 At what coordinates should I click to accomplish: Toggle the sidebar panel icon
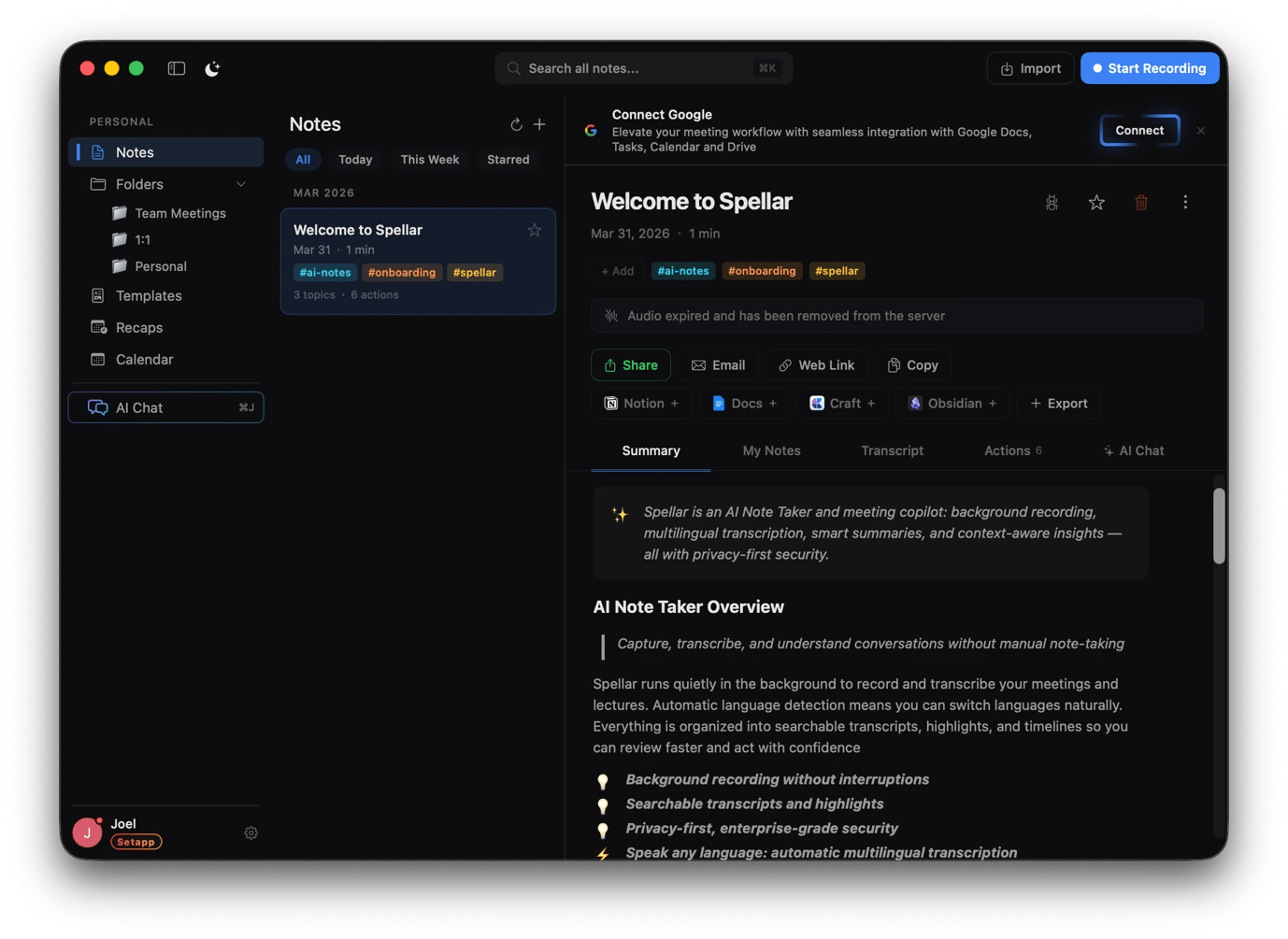coord(176,68)
